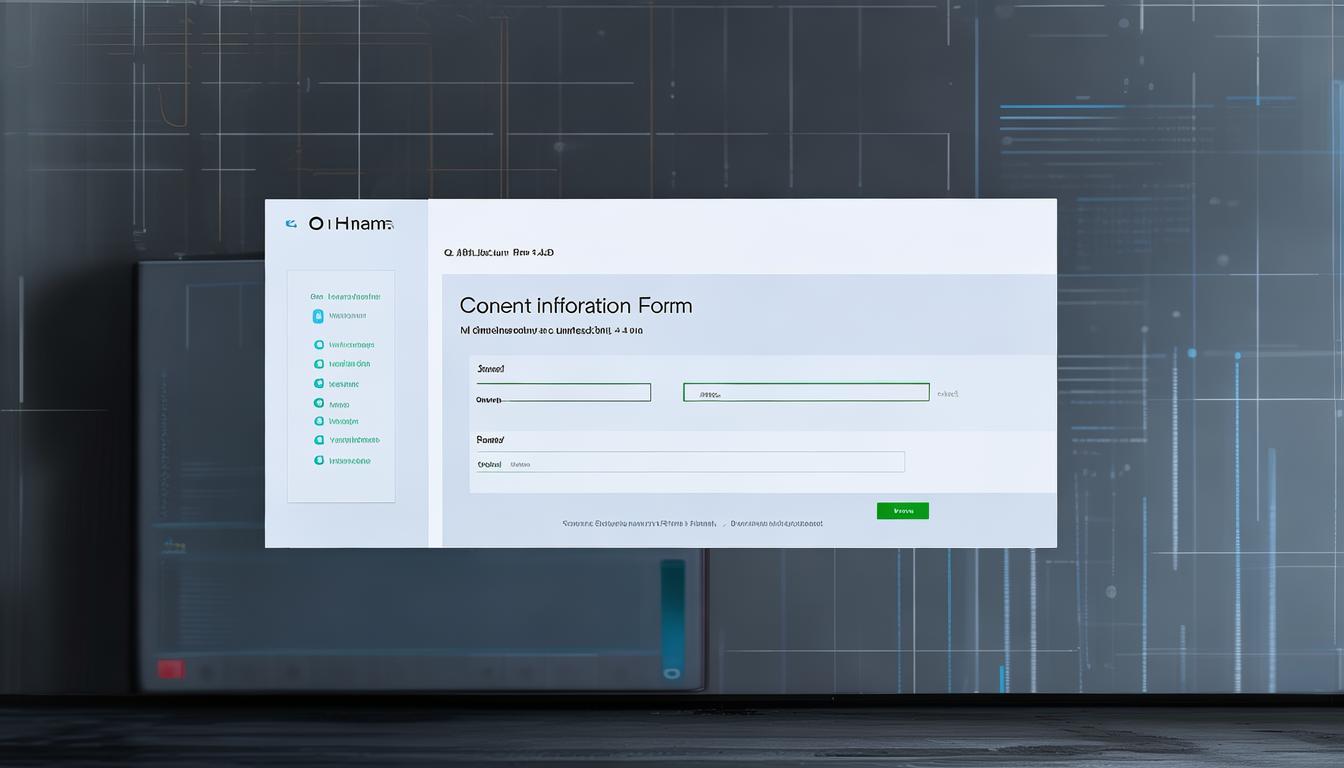Click the last teal circle sidebar icon
Viewport: 1344px width, 768px height.
tap(319, 461)
